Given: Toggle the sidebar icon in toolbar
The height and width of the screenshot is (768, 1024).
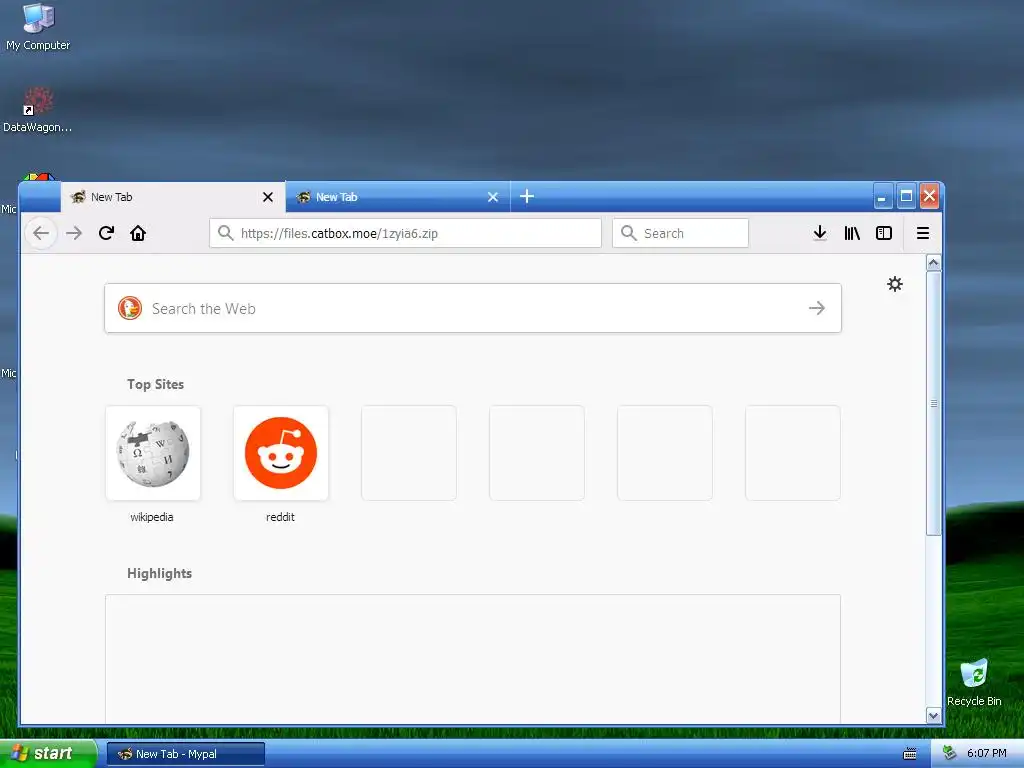Looking at the screenshot, I should [x=884, y=233].
